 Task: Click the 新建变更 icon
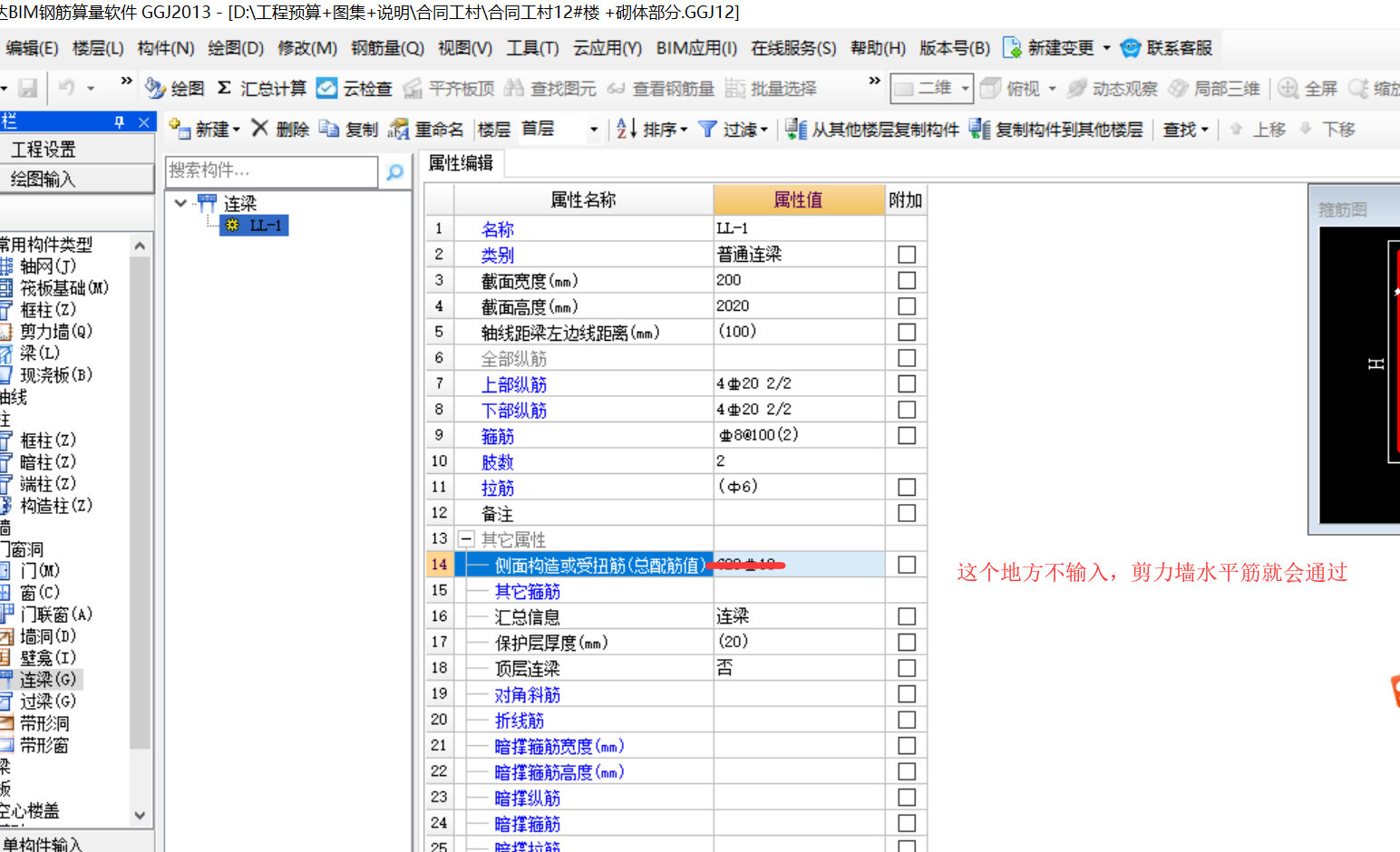click(1012, 47)
